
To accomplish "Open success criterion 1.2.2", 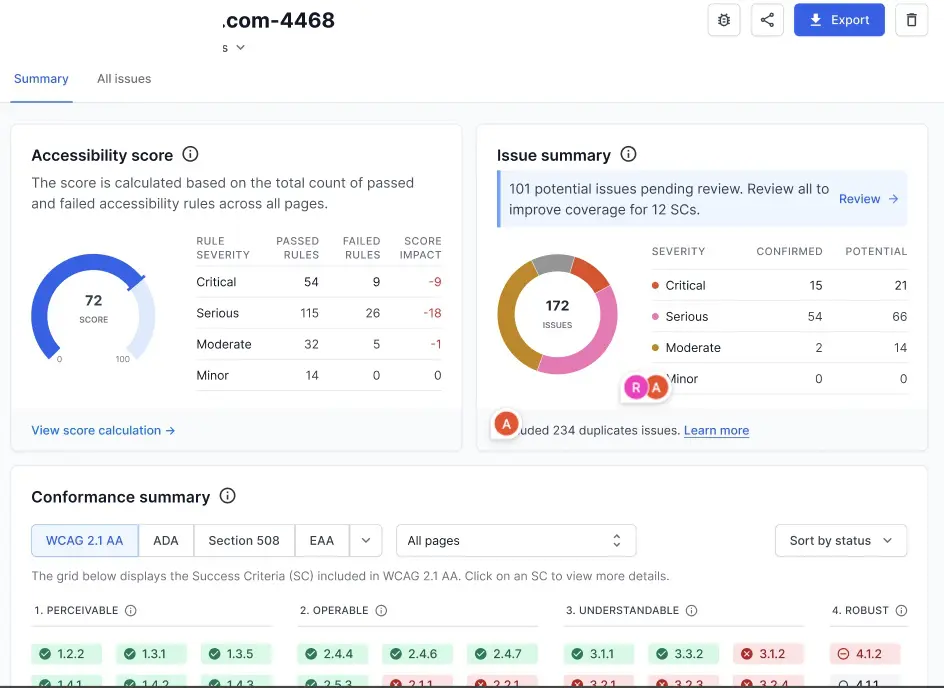I will [x=66, y=654].
